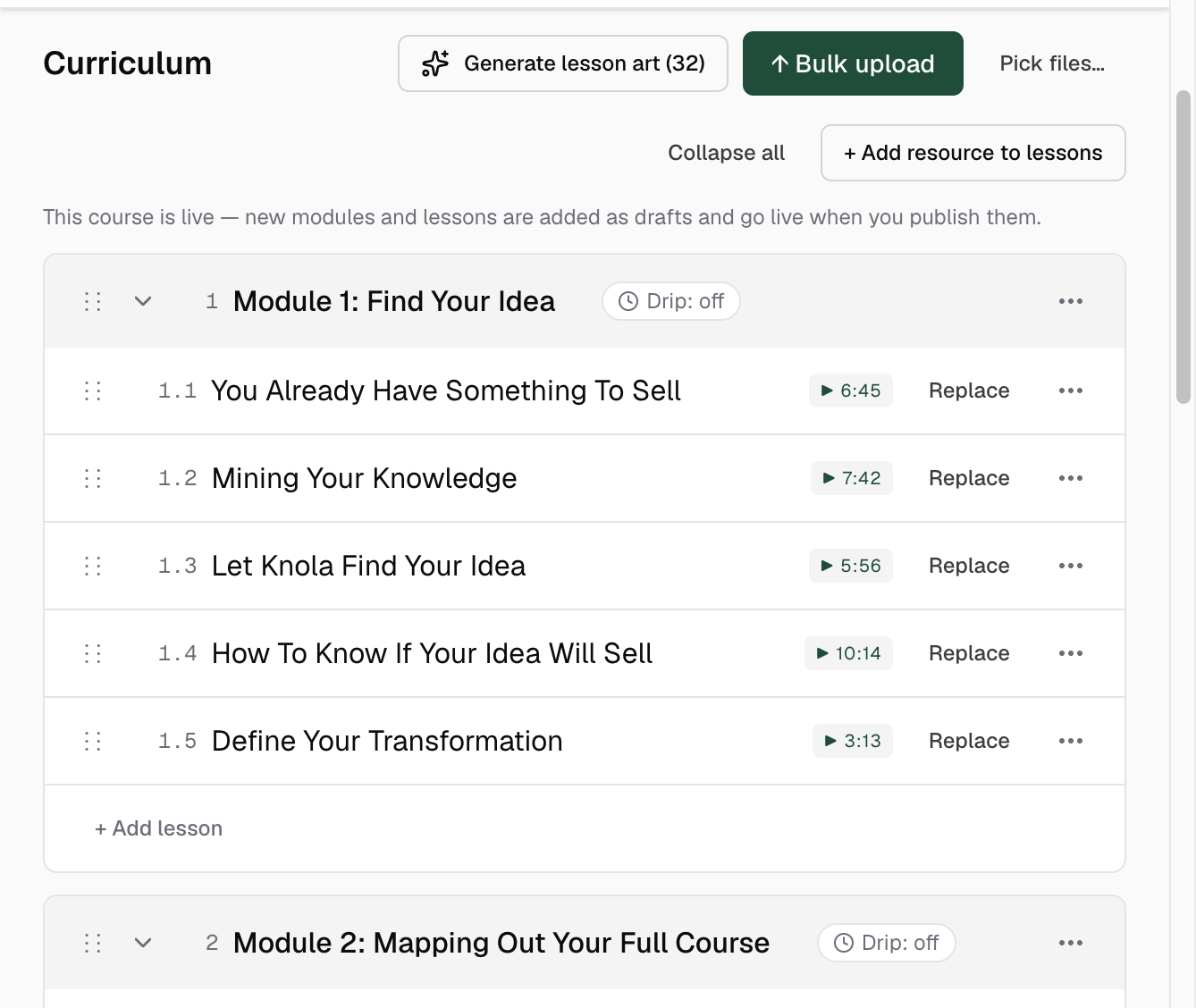This screenshot has width=1196, height=1008.
Task: Click drag handle of lesson 1.1
Action: 92,390
